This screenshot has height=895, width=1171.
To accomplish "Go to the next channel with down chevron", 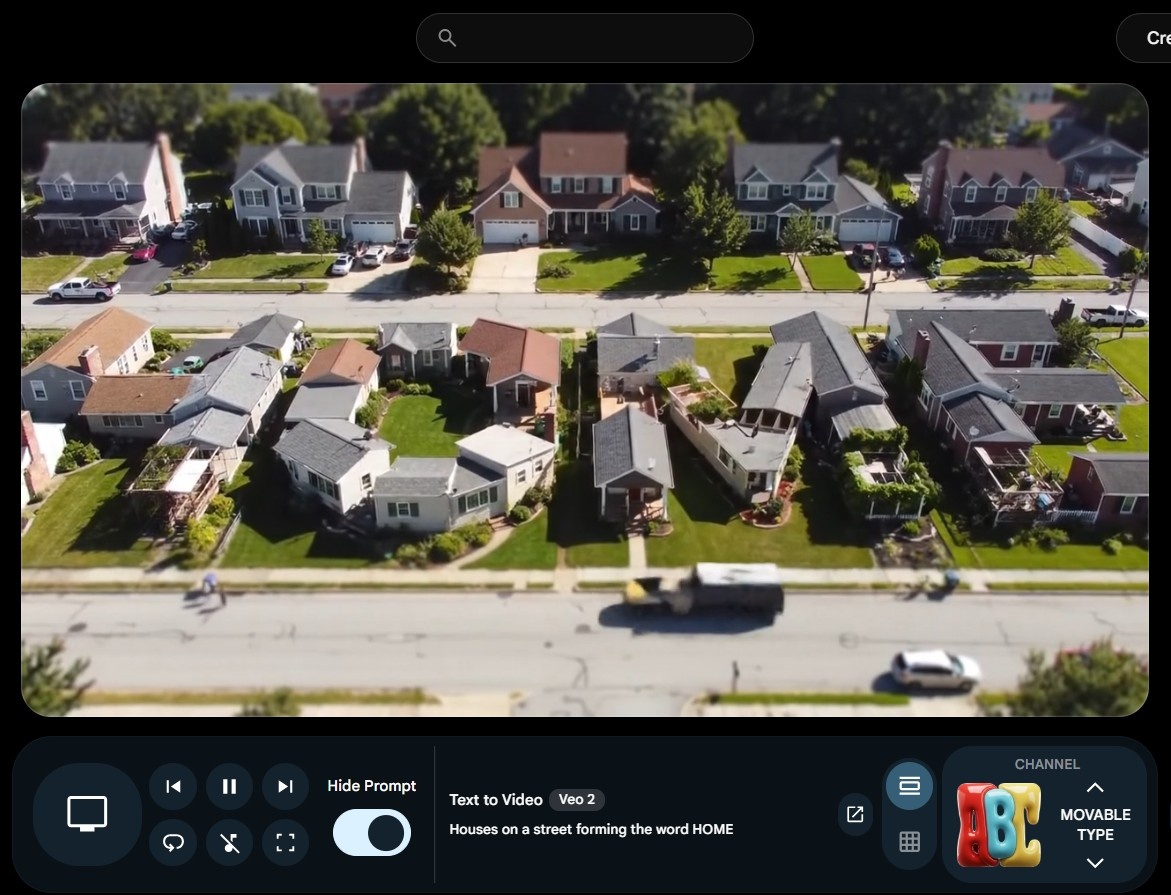I will pyautogui.click(x=1095, y=863).
